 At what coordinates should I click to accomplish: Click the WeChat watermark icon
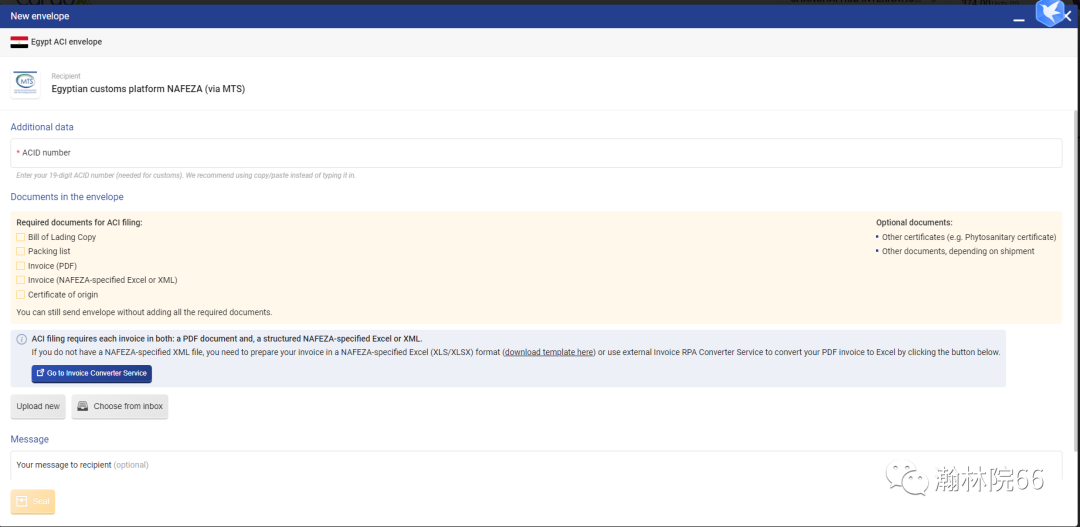point(913,480)
